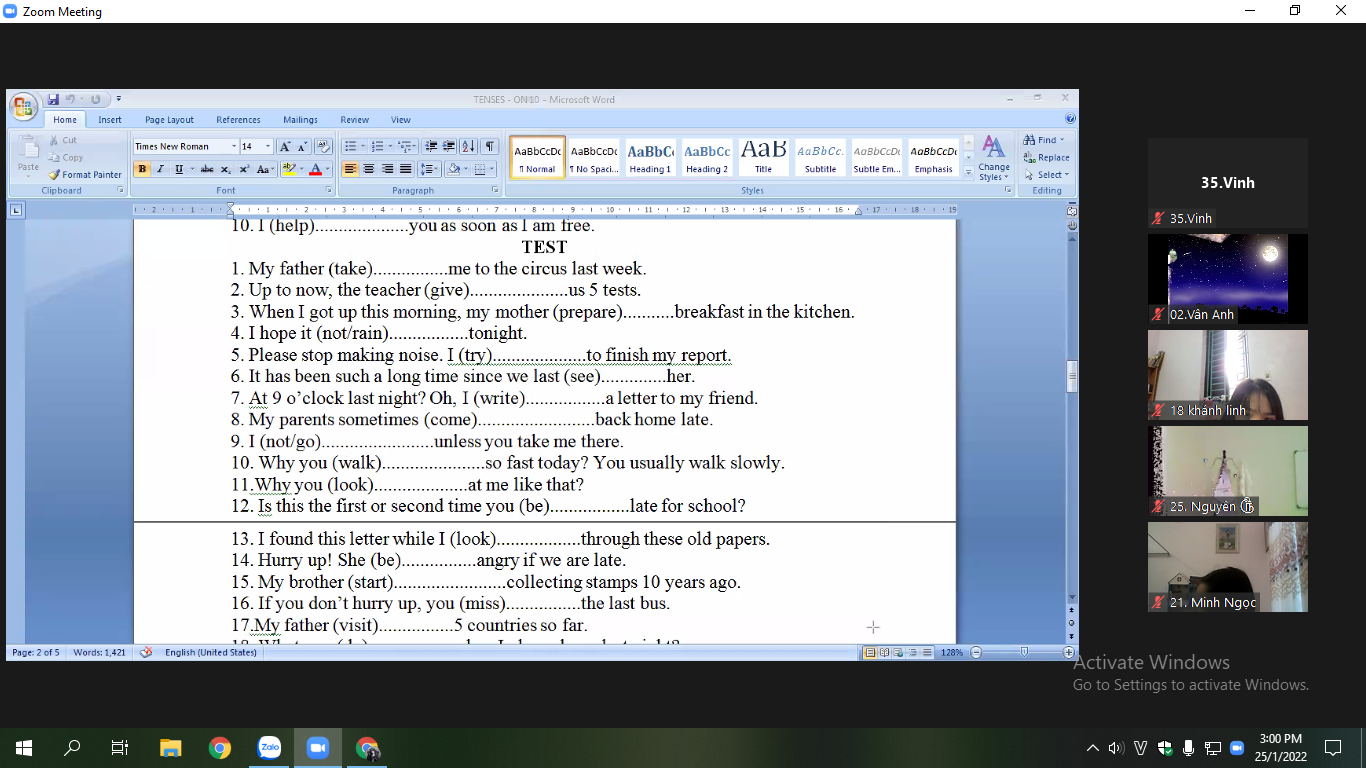
Task: Save the document from Quick Access toolbar
Action: pyautogui.click(x=53, y=99)
